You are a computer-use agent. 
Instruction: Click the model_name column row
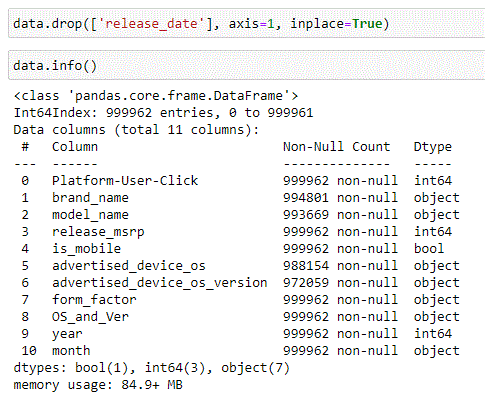coord(237,215)
